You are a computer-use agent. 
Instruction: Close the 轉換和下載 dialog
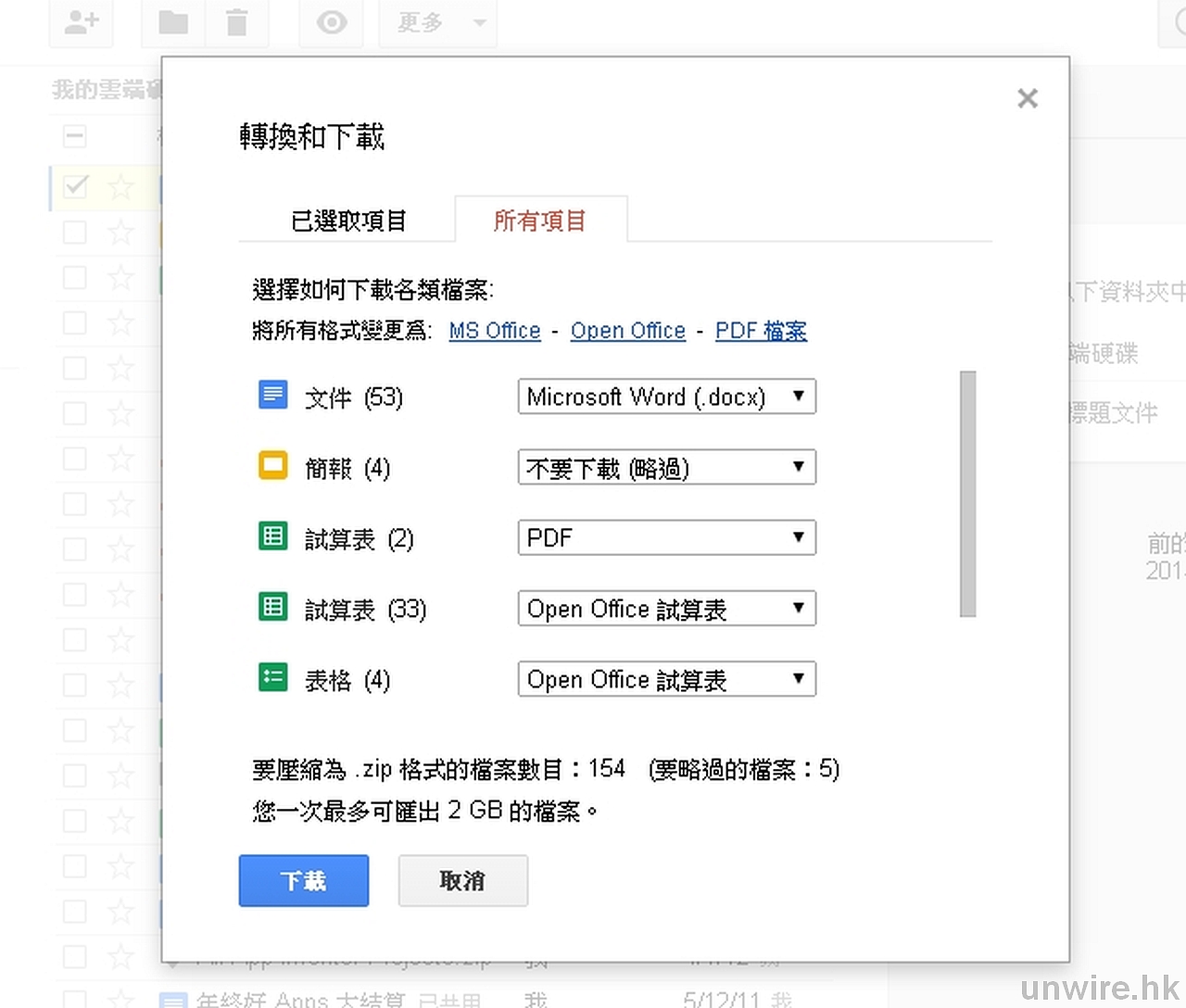coord(1027,98)
